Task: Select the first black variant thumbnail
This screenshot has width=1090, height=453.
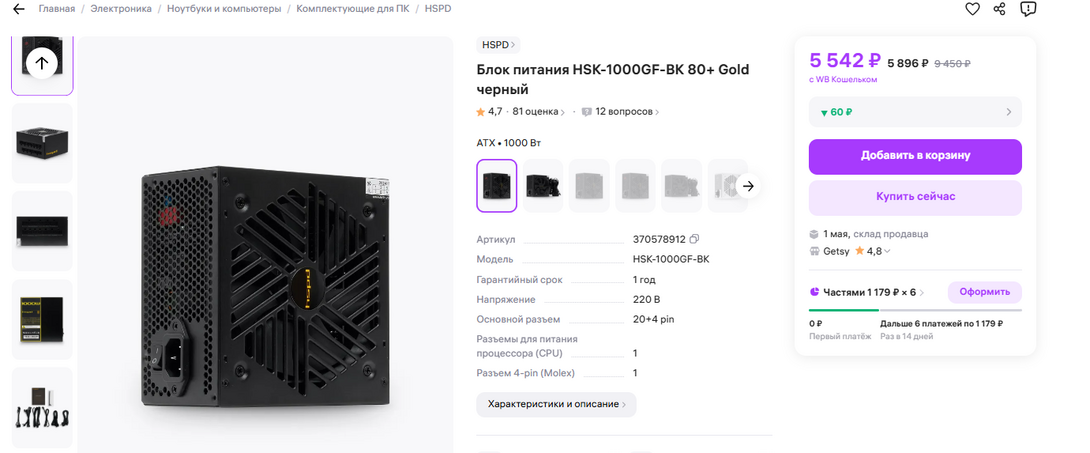Action: (x=497, y=186)
